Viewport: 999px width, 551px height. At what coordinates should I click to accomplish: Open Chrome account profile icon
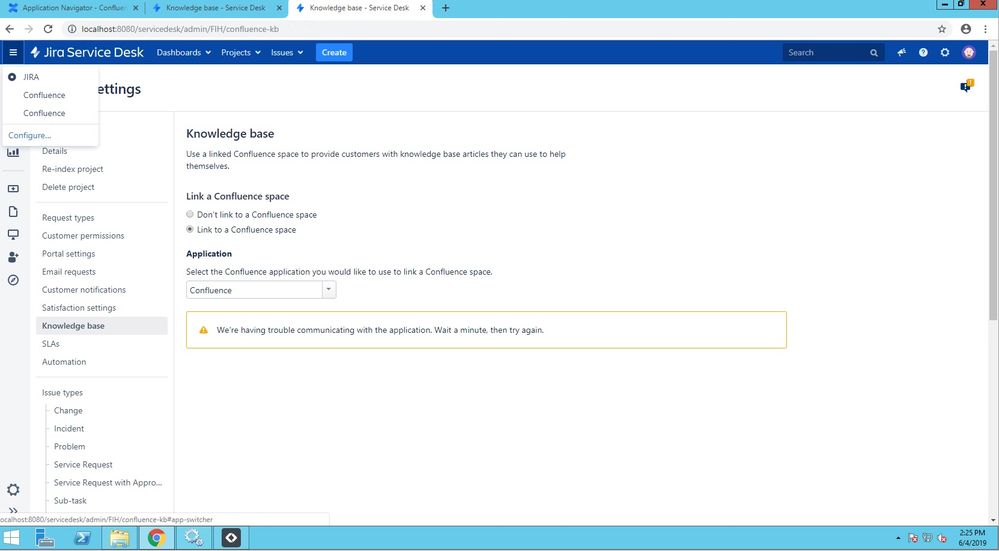966,29
